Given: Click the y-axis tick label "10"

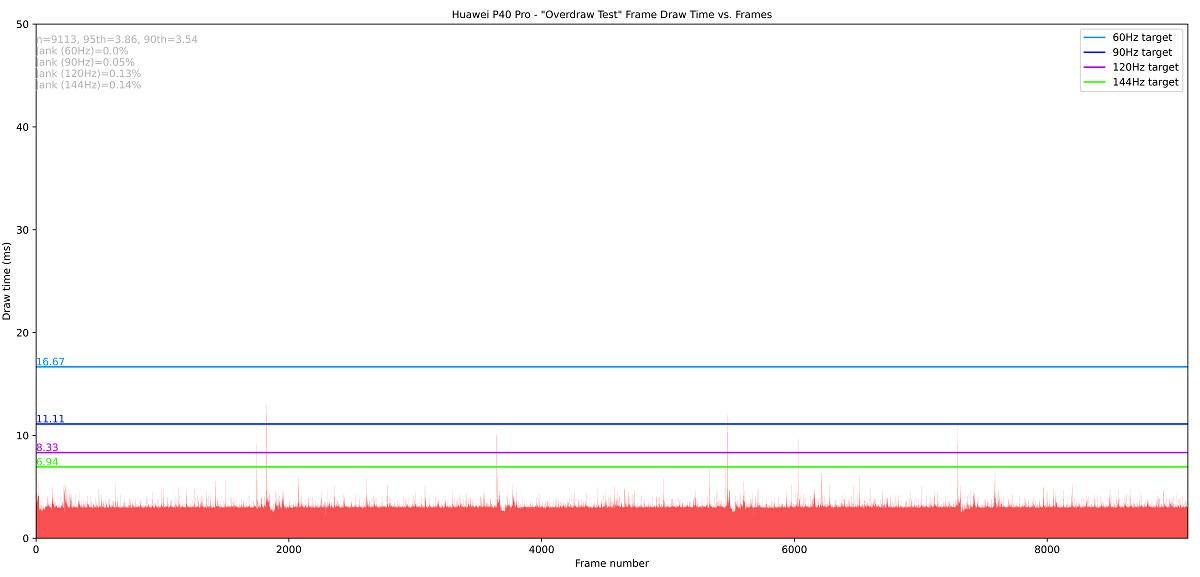Looking at the screenshot, I should [x=22, y=436].
